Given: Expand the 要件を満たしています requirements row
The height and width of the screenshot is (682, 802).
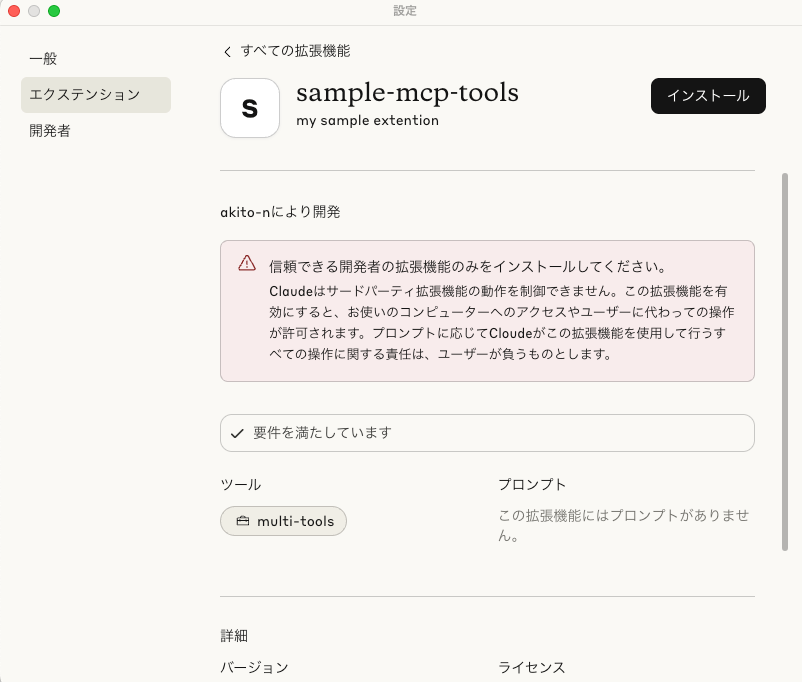Looking at the screenshot, I should pyautogui.click(x=487, y=433).
